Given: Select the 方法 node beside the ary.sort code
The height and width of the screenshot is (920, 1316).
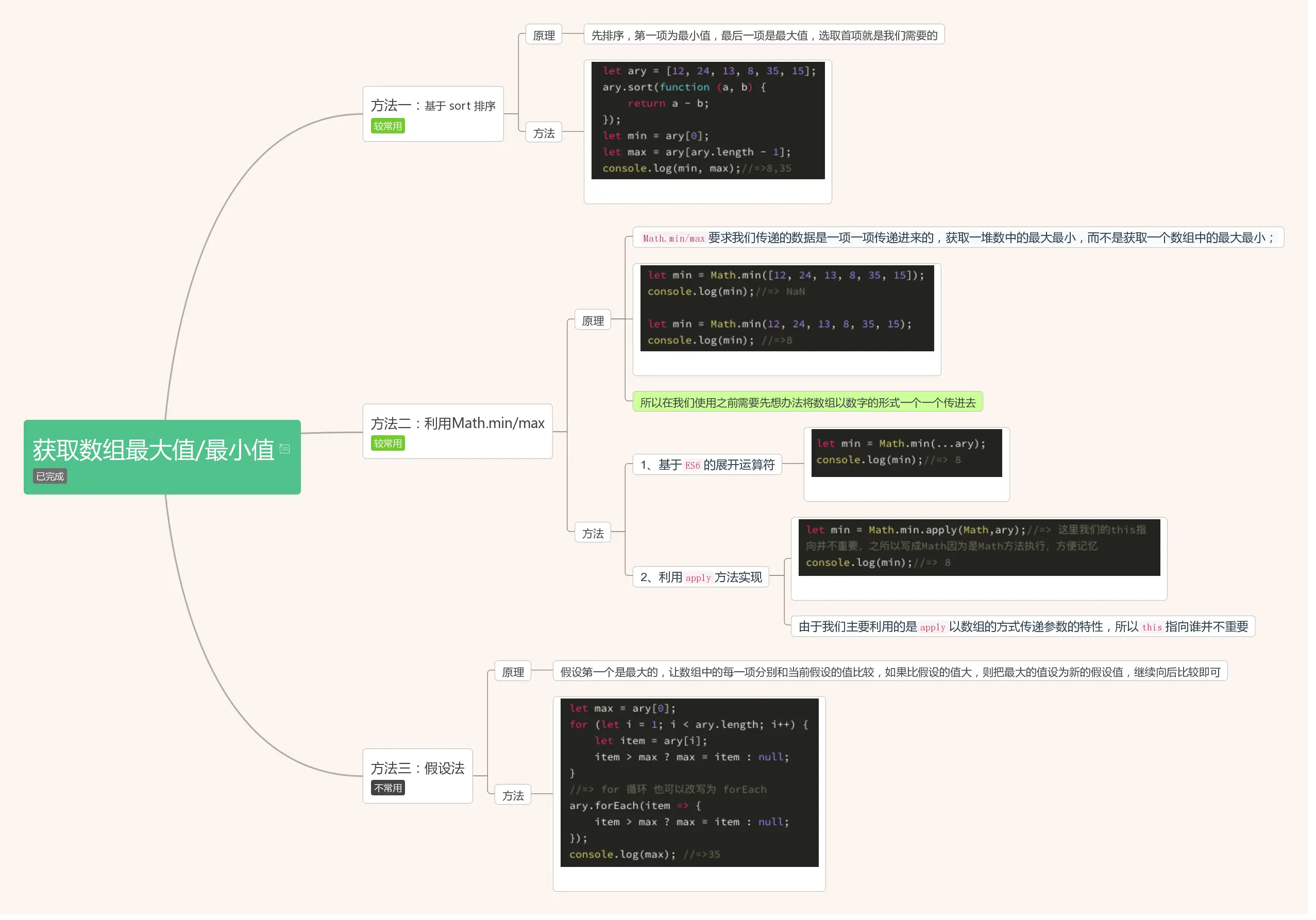Looking at the screenshot, I should [544, 133].
